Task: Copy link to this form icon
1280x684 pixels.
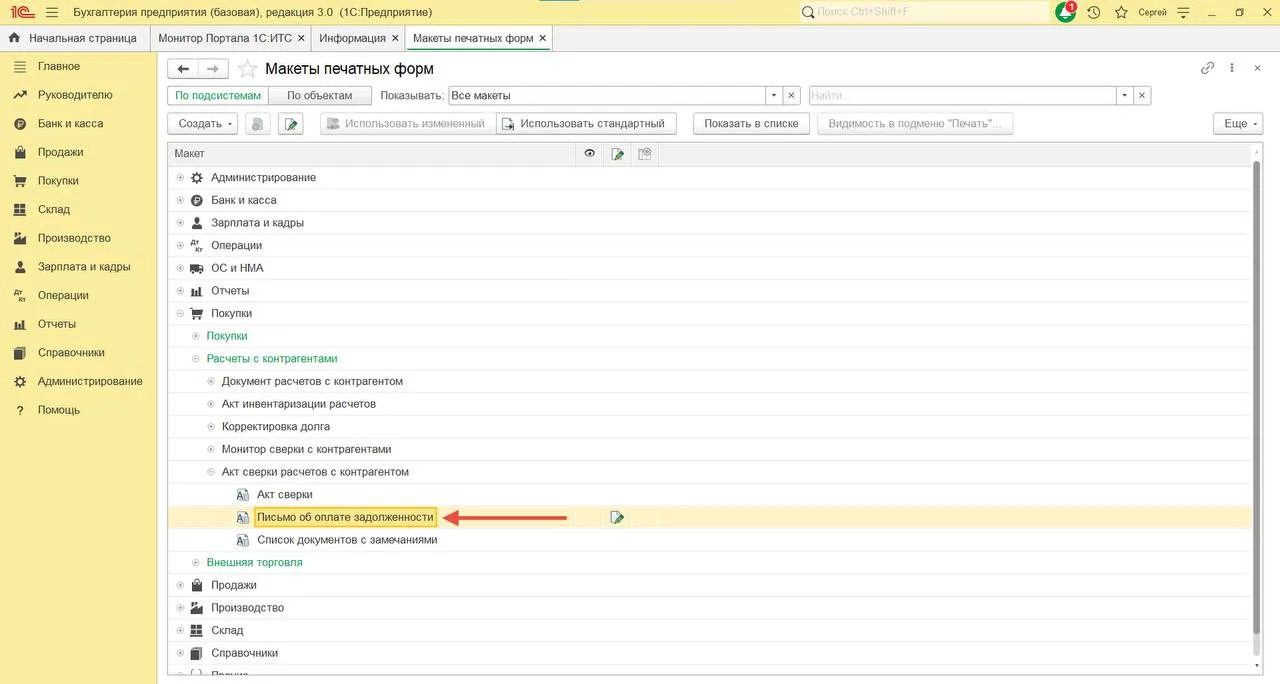Action: click(1207, 68)
